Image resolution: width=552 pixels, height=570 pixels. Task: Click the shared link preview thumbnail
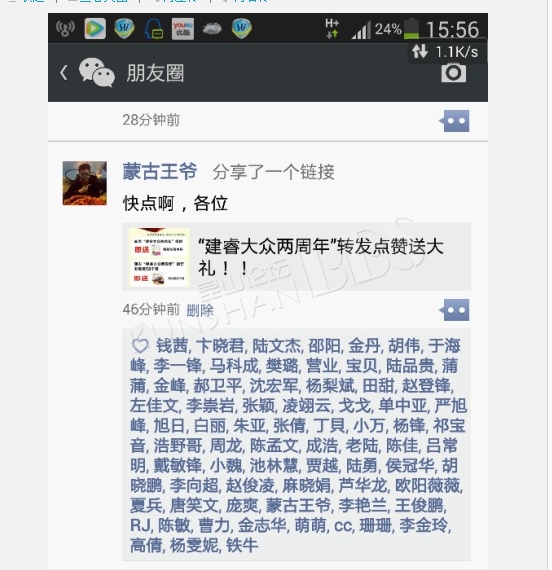tap(159, 257)
